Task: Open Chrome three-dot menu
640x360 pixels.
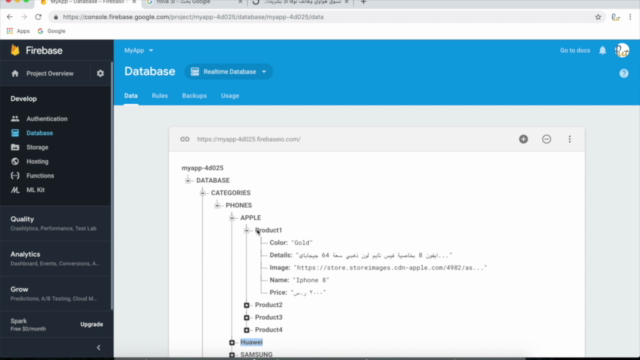Action: [630, 17]
